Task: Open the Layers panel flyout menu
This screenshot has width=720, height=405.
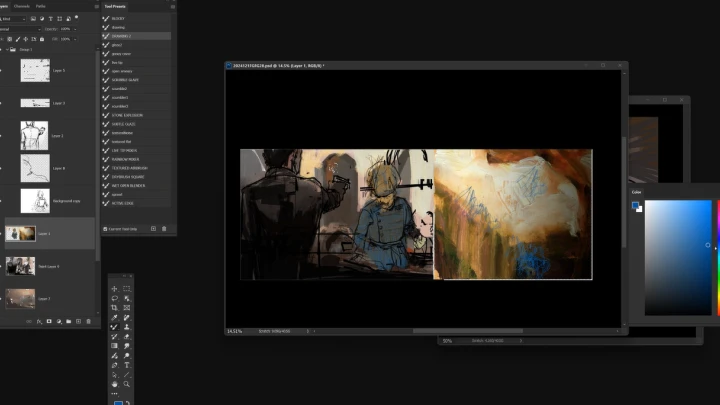Action: click(x=96, y=6)
